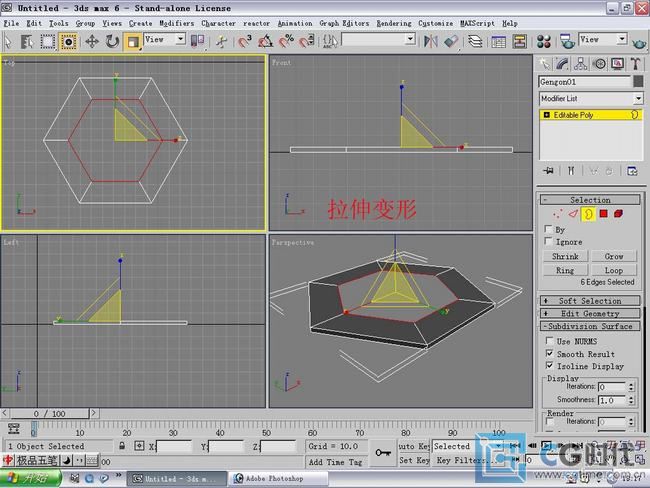The height and width of the screenshot is (488, 650).
Task: Switch to the Motion command panel
Action: 599,64
